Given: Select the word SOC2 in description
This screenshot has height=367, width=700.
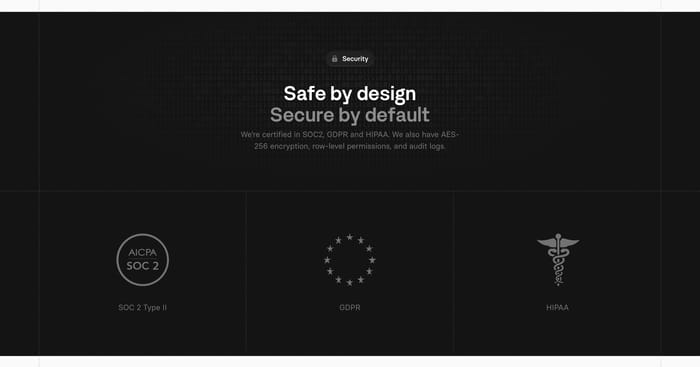Looking at the screenshot, I should [x=312, y=134].
